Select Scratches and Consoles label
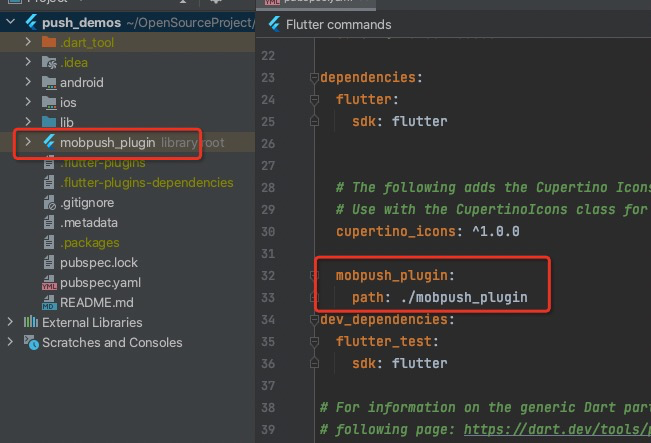The height and width of the screenshot is (443, 651). [x=112, y=342]
